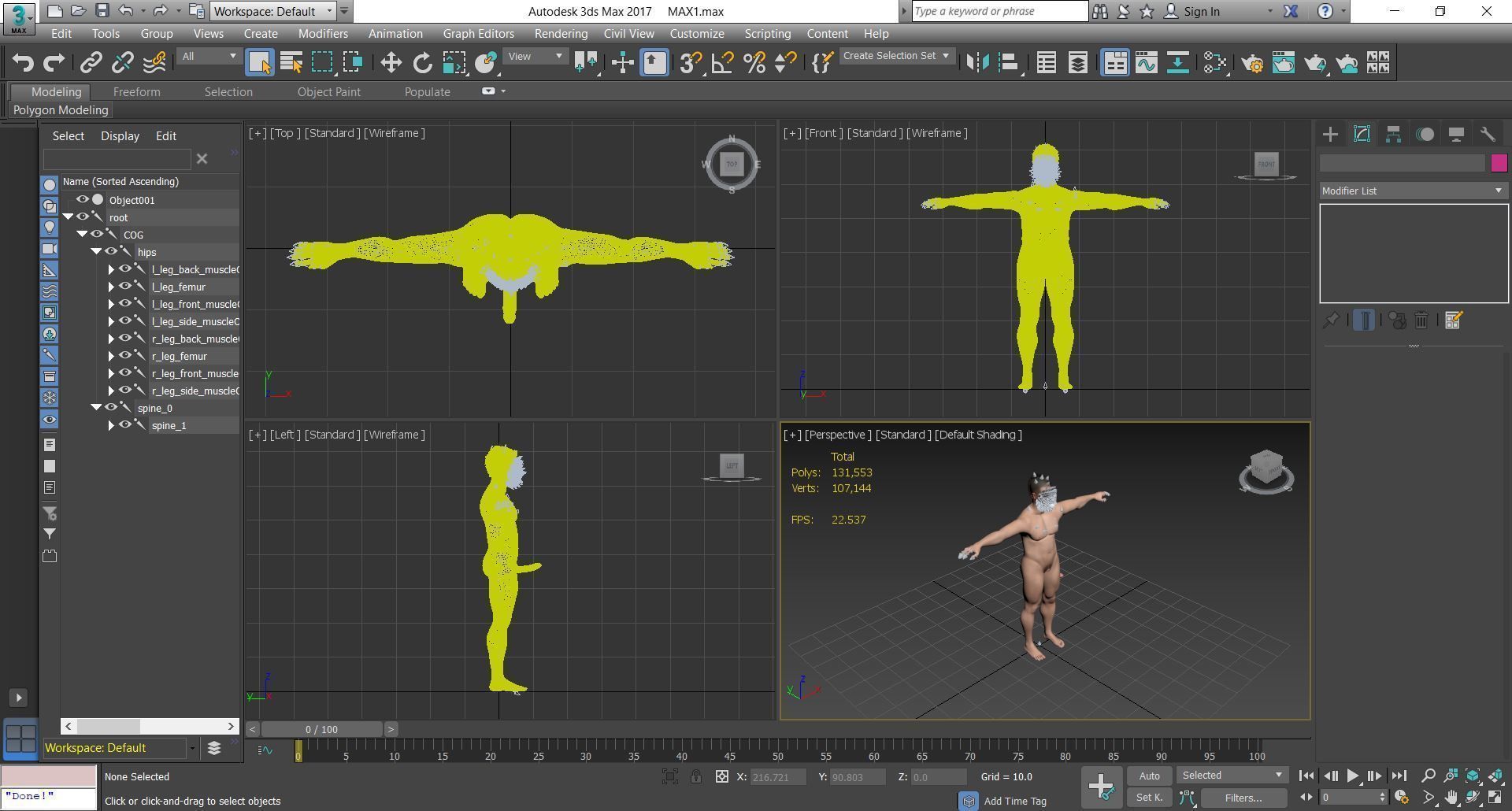Viewport: 1512px width, 811px height.
Task: Click the Unlink Selection tool
Action: tap(123, 62)
